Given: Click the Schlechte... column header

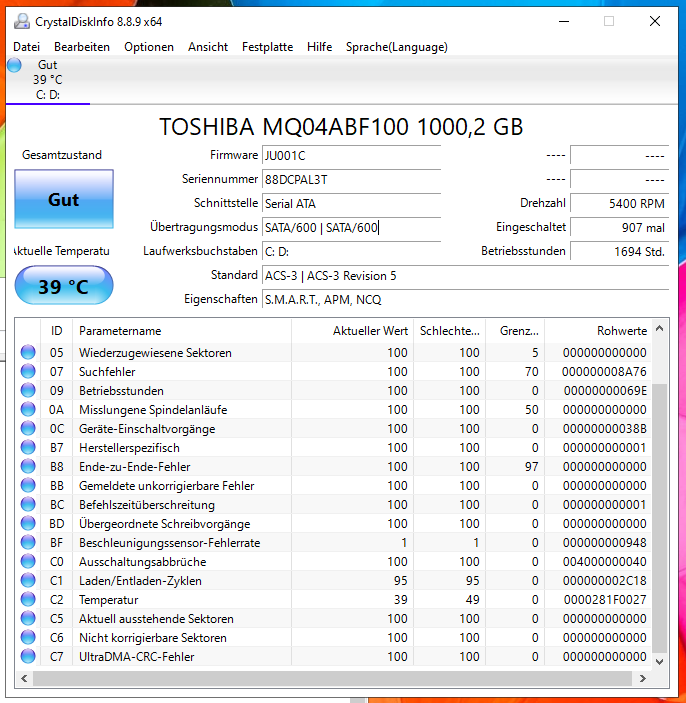Looking at the screenshot, I should [x=450, y=331].
